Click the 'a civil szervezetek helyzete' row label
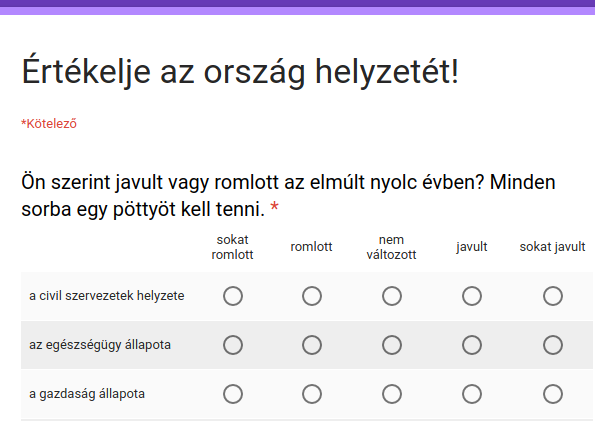595x421 pixels. (x=107, y=295)
